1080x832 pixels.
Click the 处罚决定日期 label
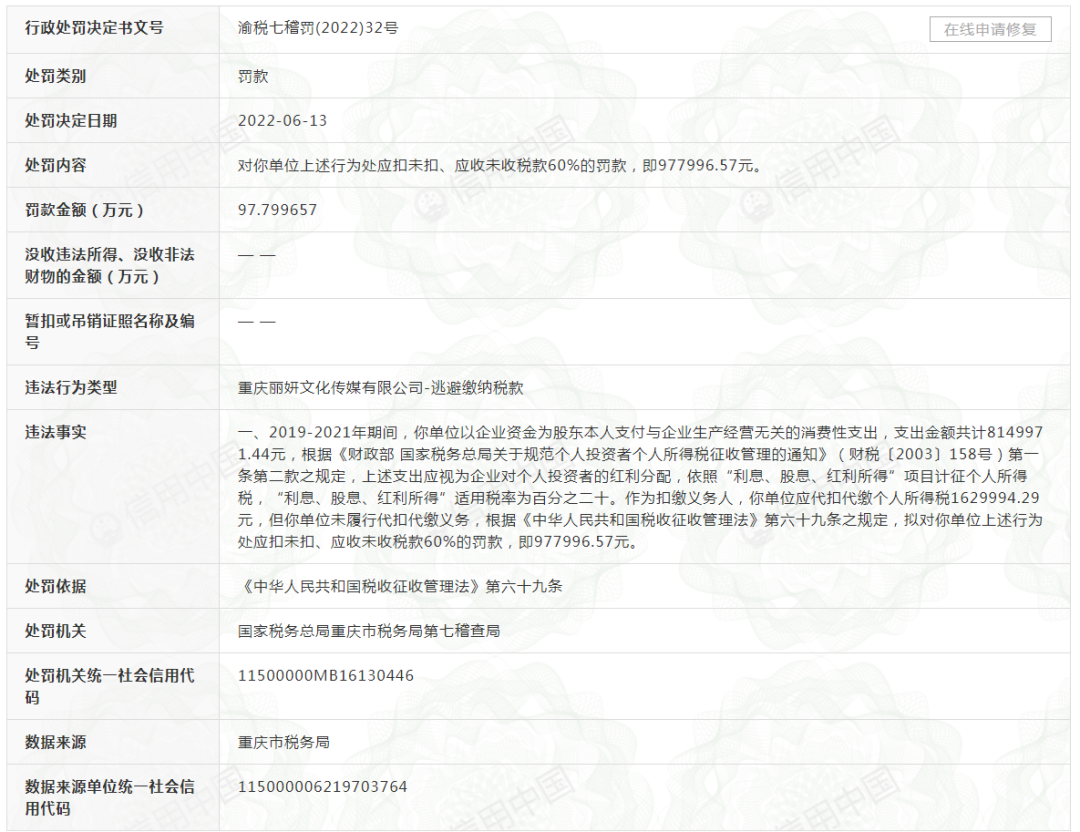tap(71, 121)
